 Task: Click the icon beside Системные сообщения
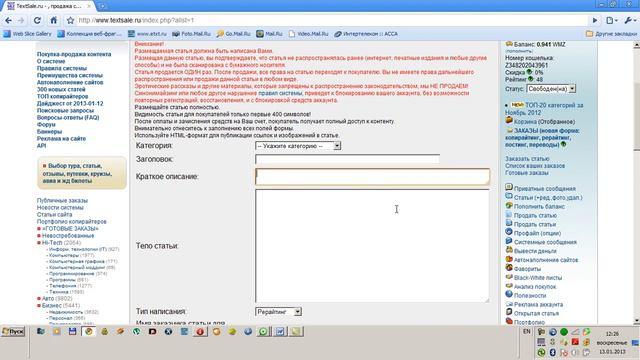click(509, 241)
